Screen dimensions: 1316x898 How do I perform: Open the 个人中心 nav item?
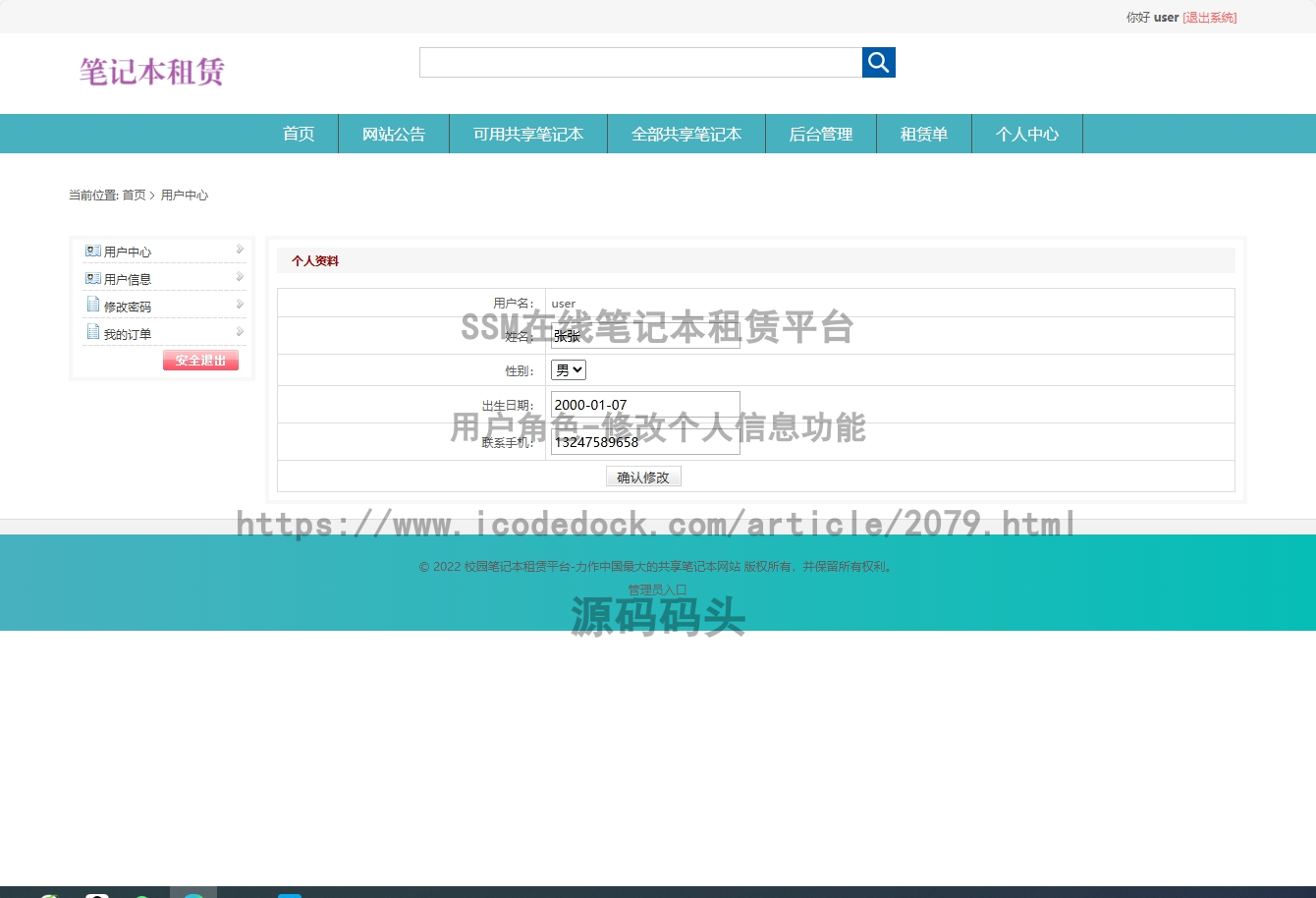tap(1027, 134)
